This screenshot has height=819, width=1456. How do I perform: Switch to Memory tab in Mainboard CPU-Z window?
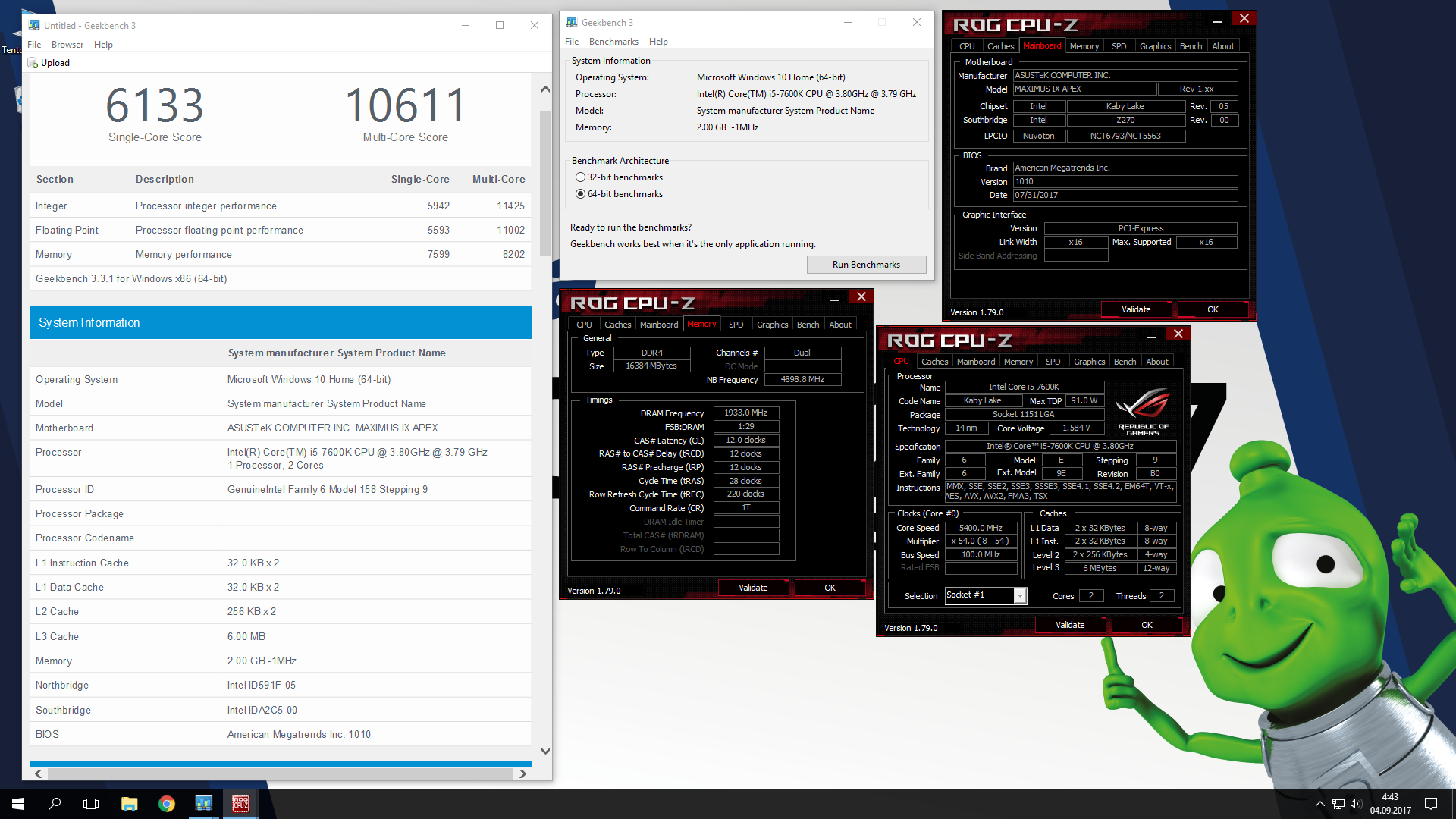(x=1084, y=46)
